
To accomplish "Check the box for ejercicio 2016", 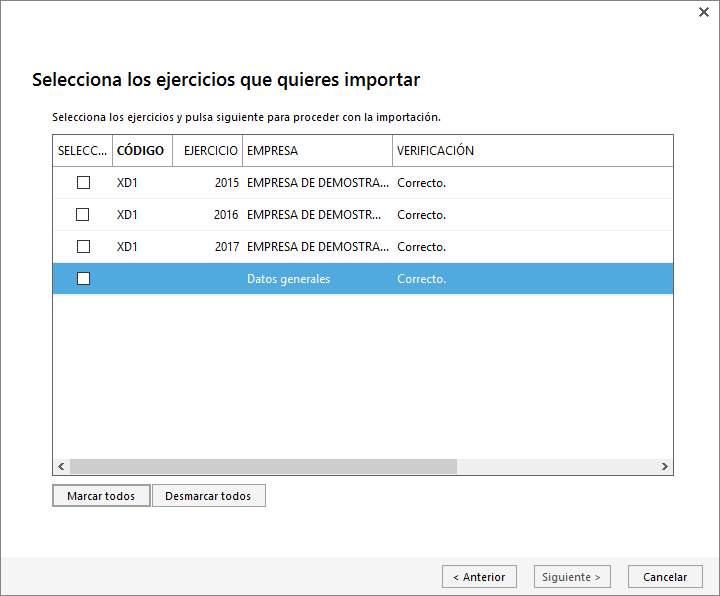I will tap(83, 215).
